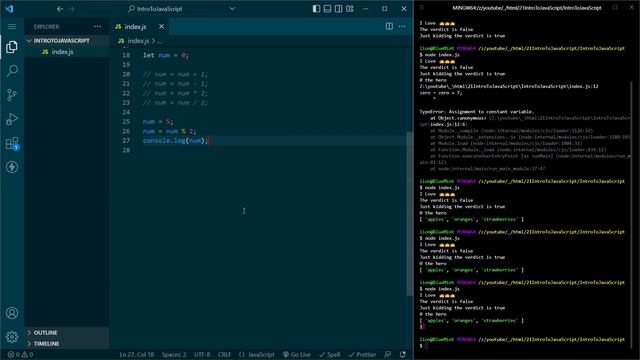Image resolution: width=640 pixels, height=360 pixels.
Task: Split the editor to the right
Action: [x=389, y=27]
